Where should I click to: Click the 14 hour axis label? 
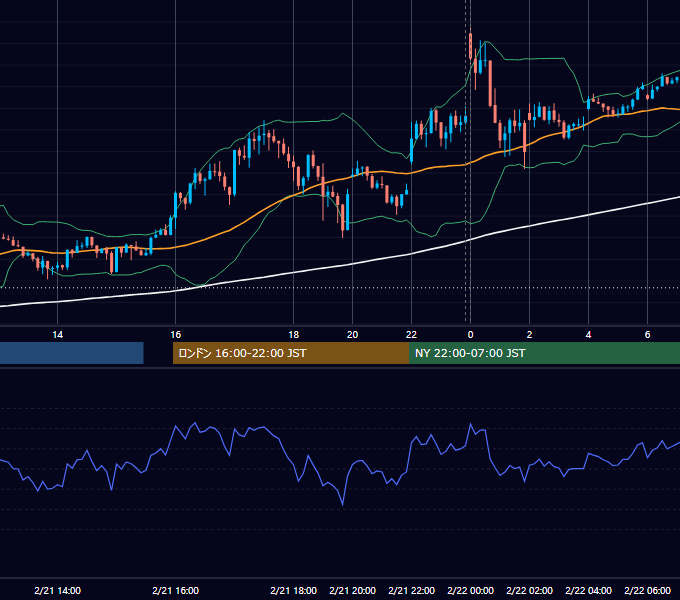pos(57,335)
